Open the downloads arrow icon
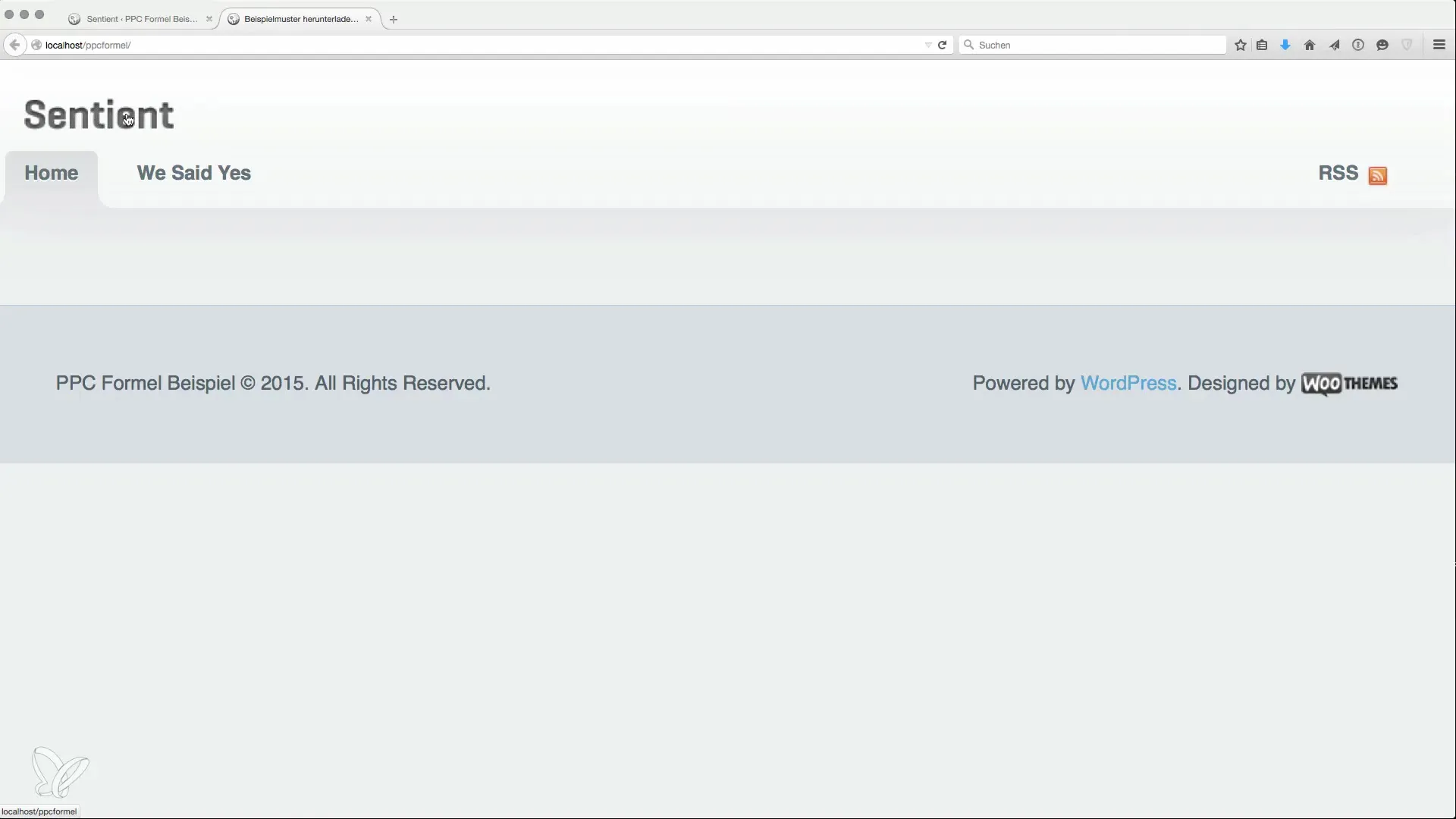 (x=1285, y=45)
